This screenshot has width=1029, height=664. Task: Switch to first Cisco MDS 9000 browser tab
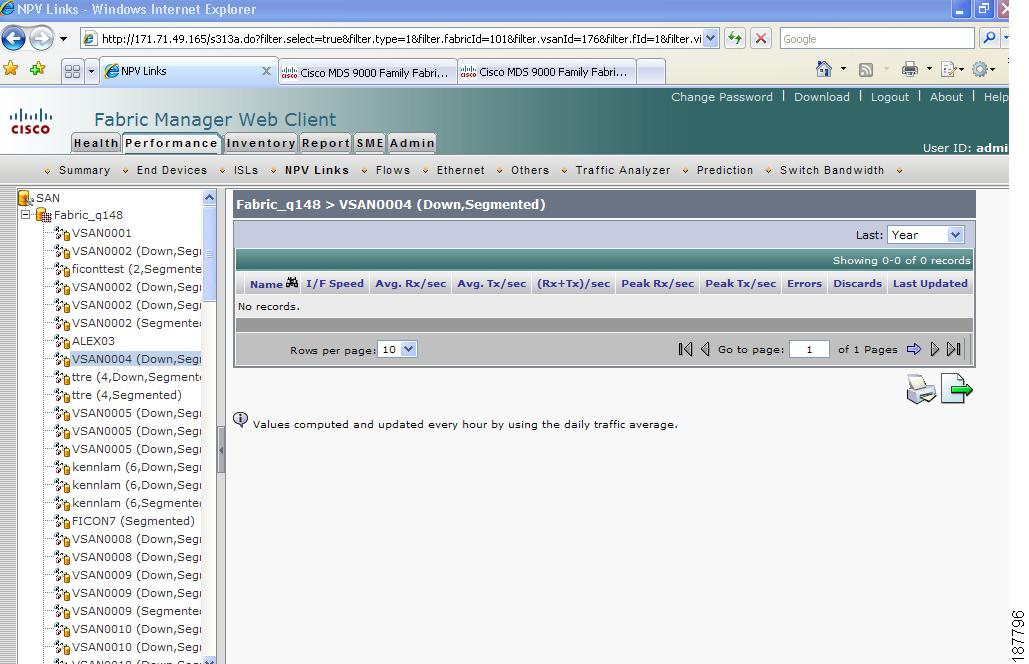(368, 72)
